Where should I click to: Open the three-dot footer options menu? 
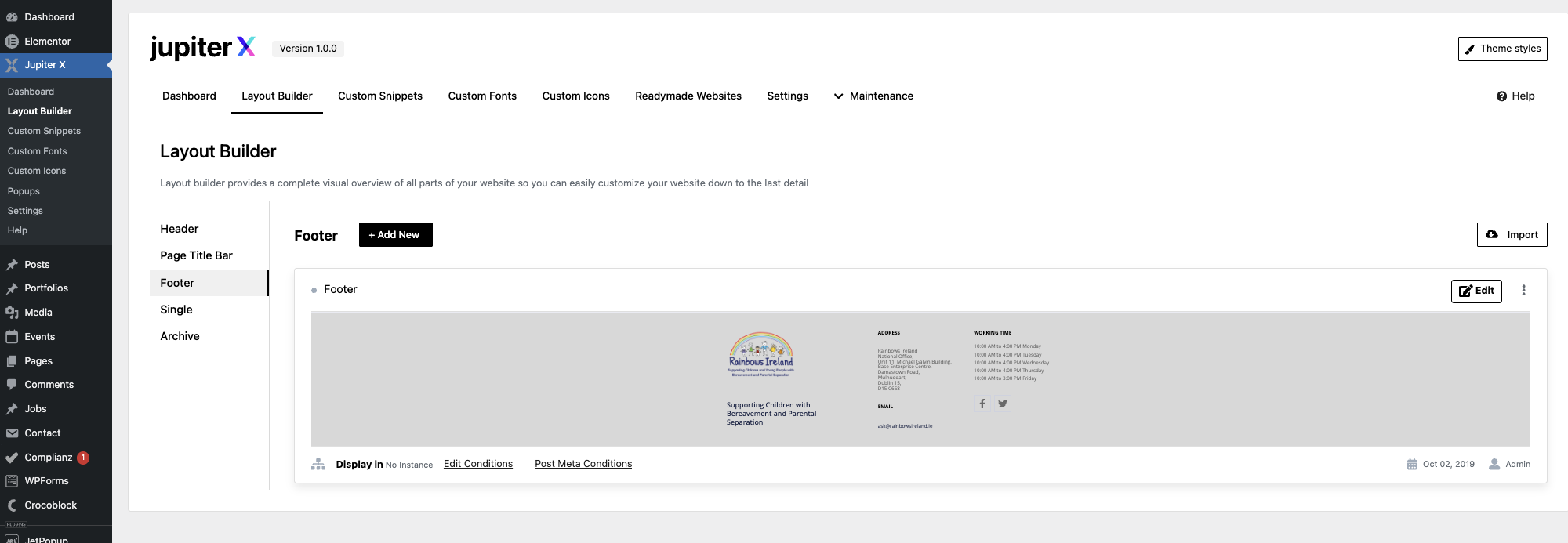1523,291
